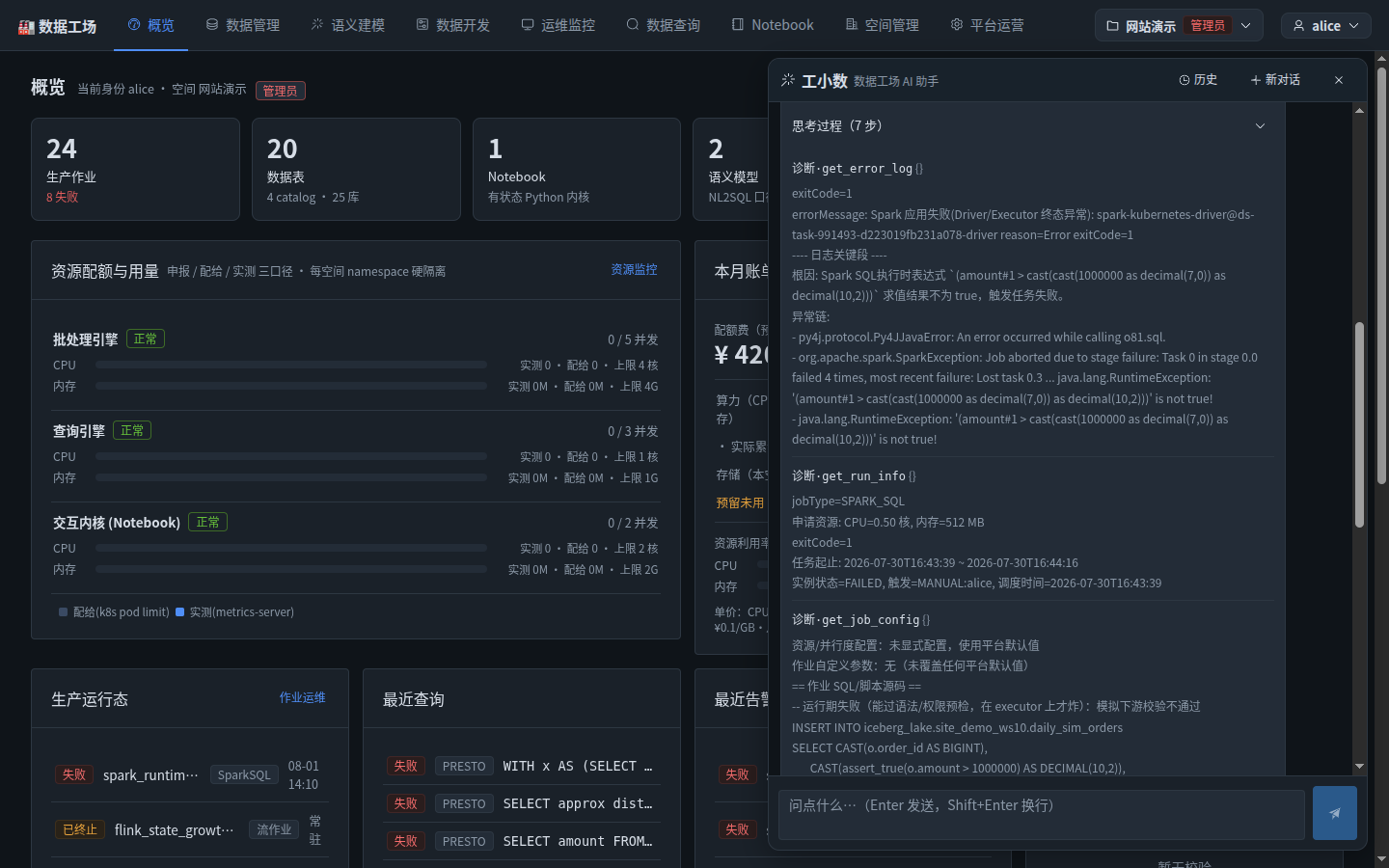This screenshot has width=1389, height=868.
Task: Click the folder icon beside 网站演示
Action: (x=1112, y=26)
